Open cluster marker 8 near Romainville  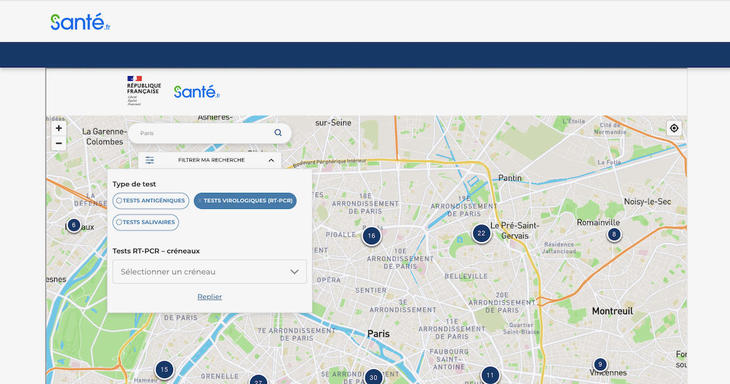tap(614, 235)
